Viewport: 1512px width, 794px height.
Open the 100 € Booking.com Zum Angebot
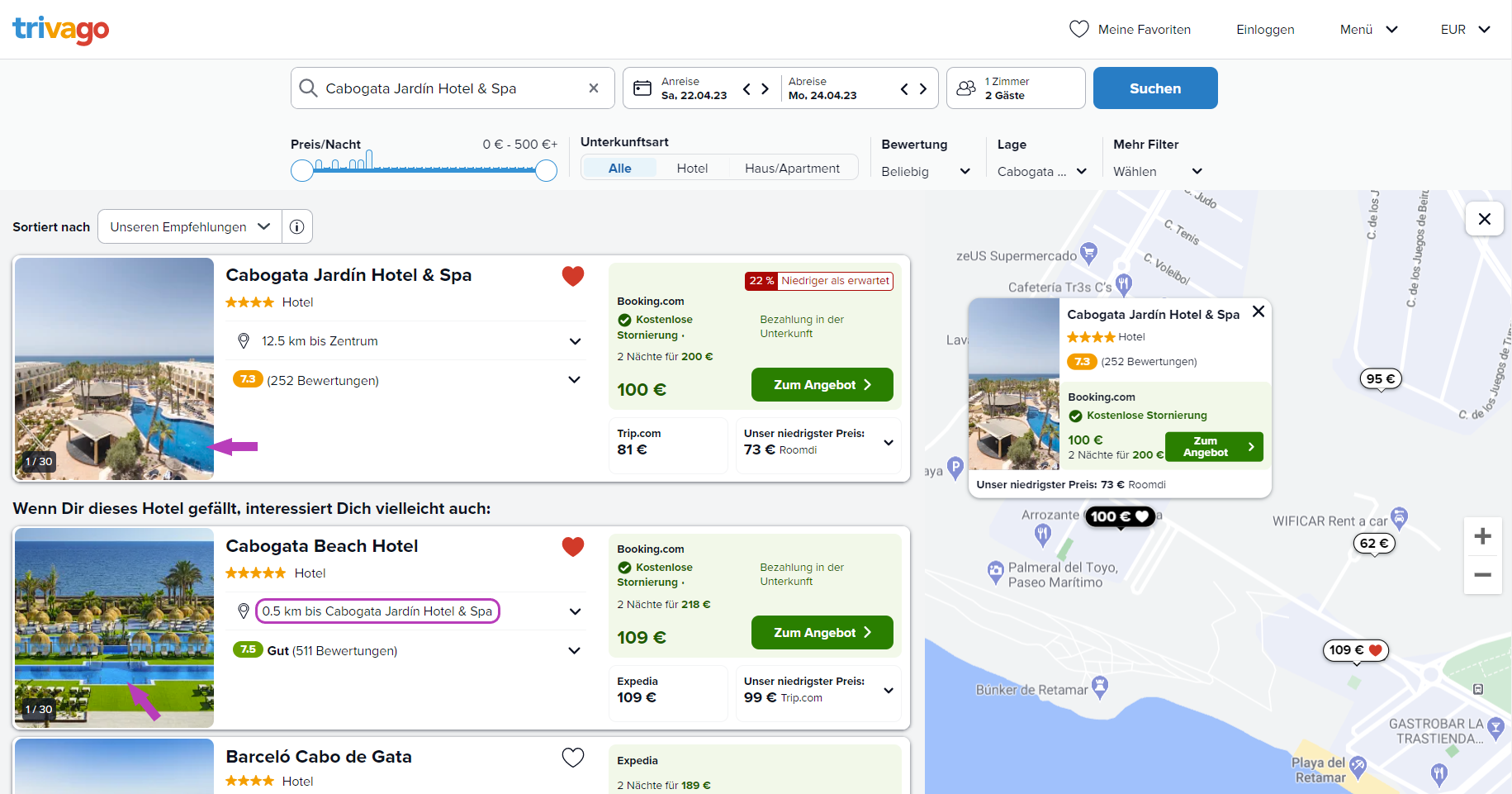coord(822,385)
